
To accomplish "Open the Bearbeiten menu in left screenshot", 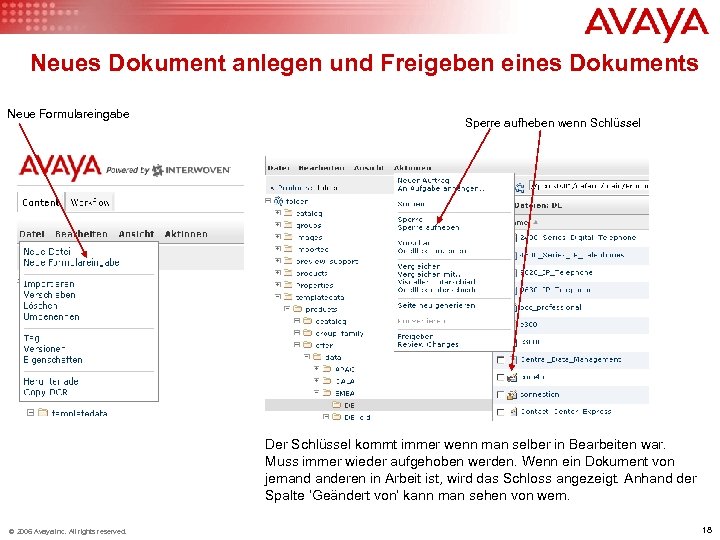I will (x=81, y=234).
